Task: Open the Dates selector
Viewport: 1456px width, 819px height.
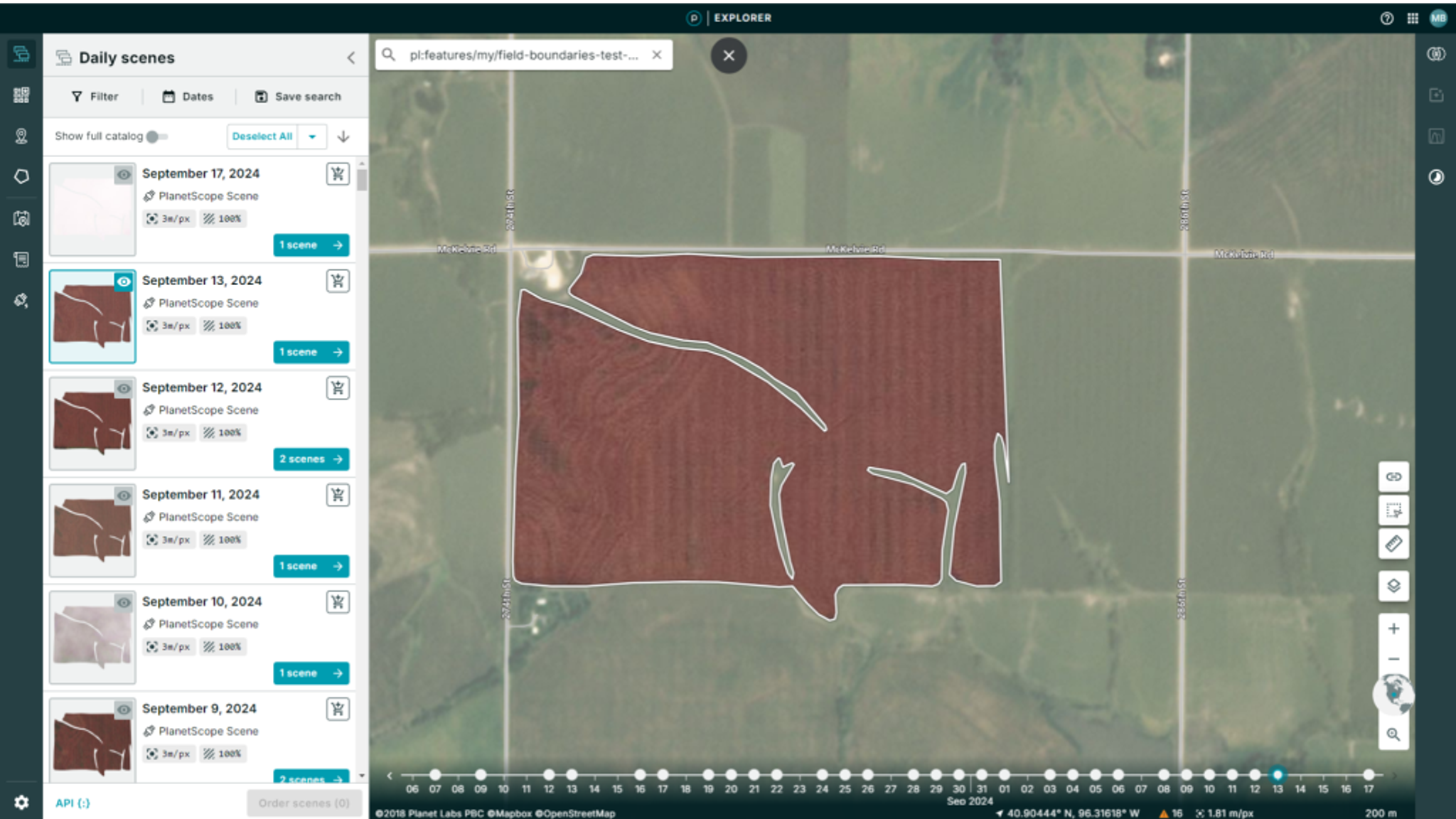Action: [188, 97]
